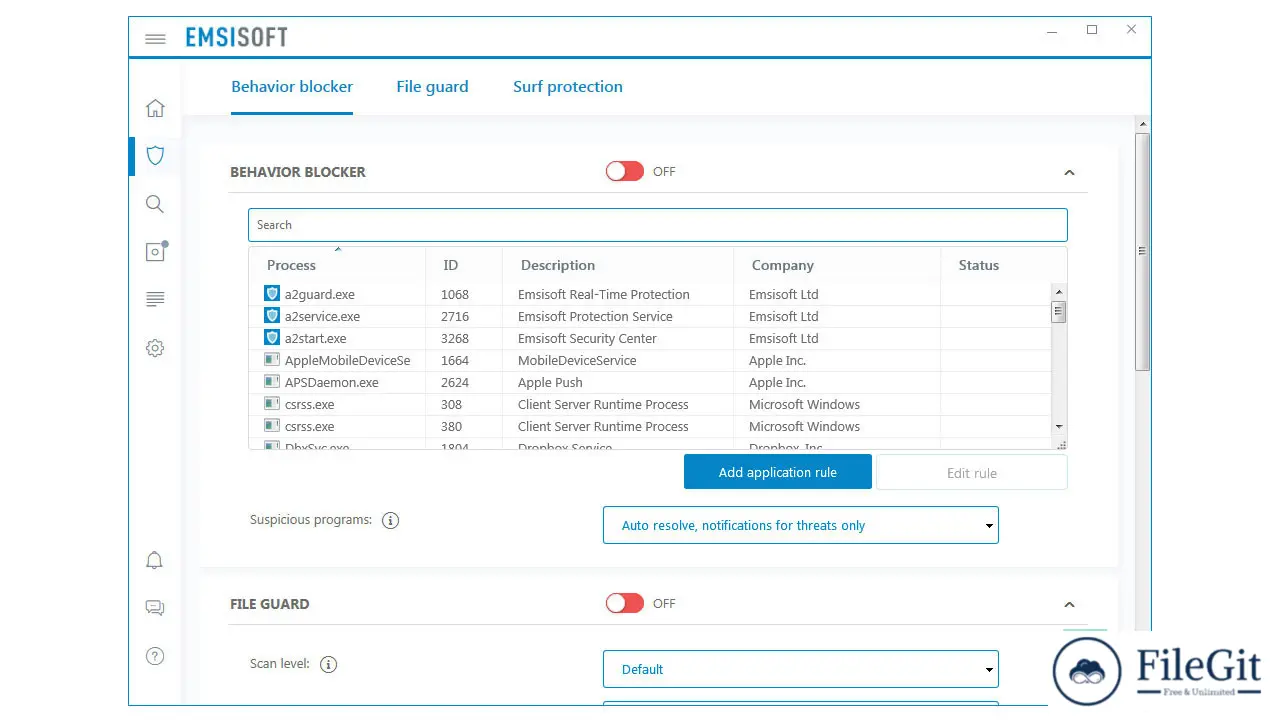Sort by the Process column header
The height and width of the screenshot is (720, 1280).
click(x=337, y=265)
